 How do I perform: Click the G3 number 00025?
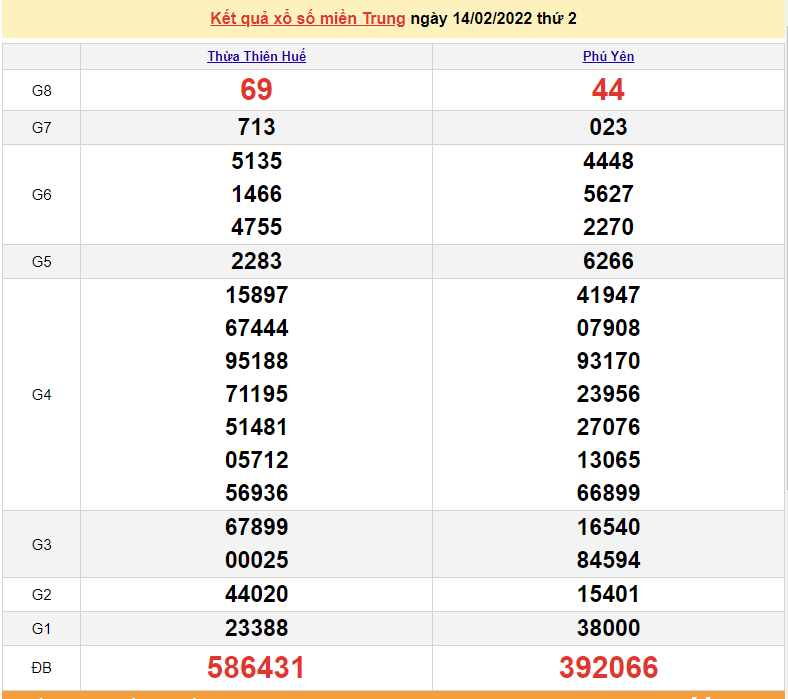coord(256,560)
